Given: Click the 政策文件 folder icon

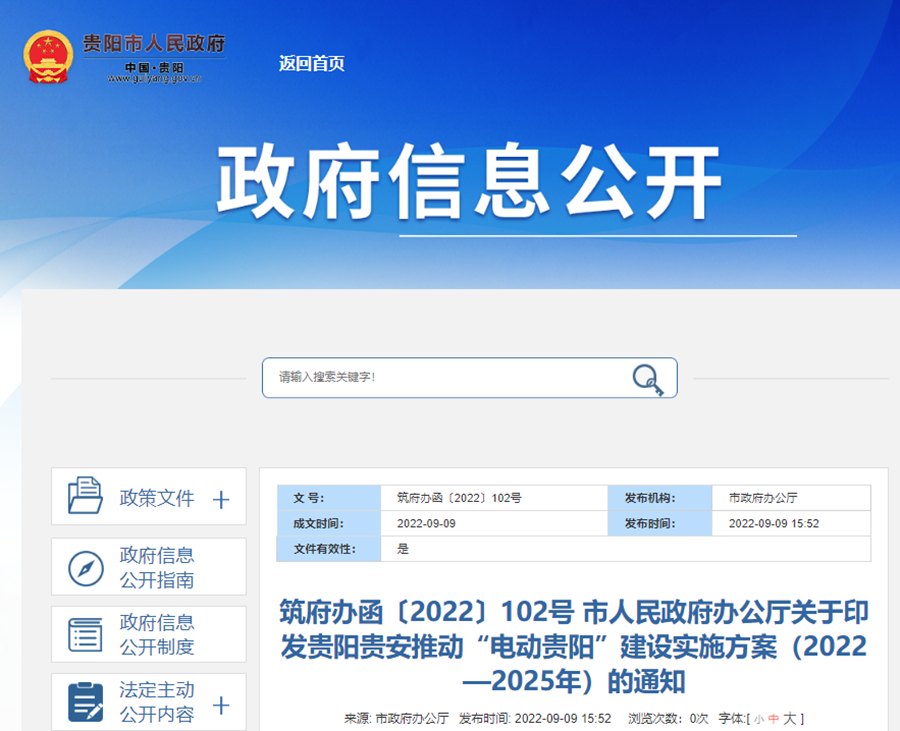Looking at the screenshot, I should pos(85,495).
